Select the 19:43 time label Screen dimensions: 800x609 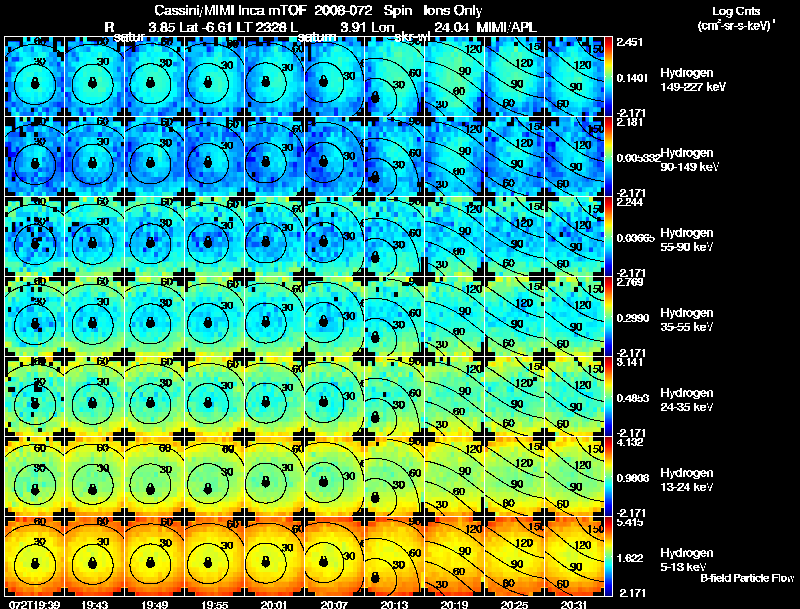click(94, 604)
